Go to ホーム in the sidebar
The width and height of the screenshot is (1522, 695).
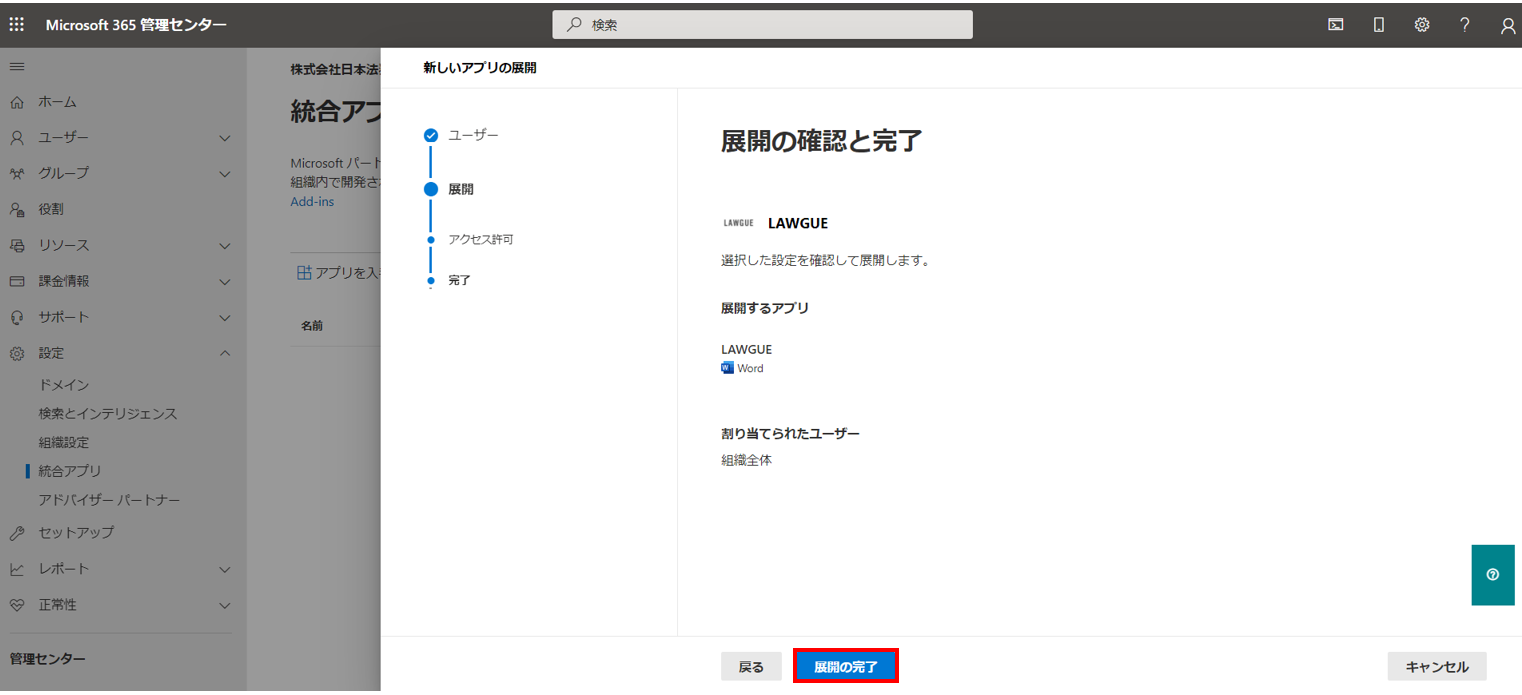point(57,102)
